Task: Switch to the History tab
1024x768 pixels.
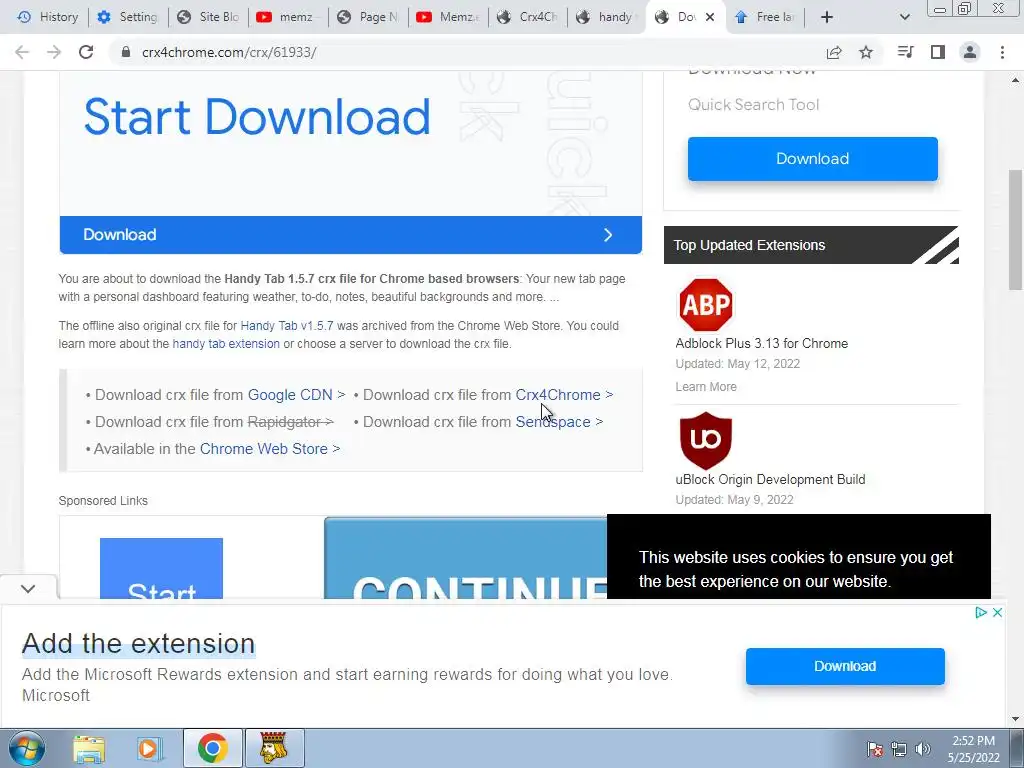Action: [x=47, y=17]
